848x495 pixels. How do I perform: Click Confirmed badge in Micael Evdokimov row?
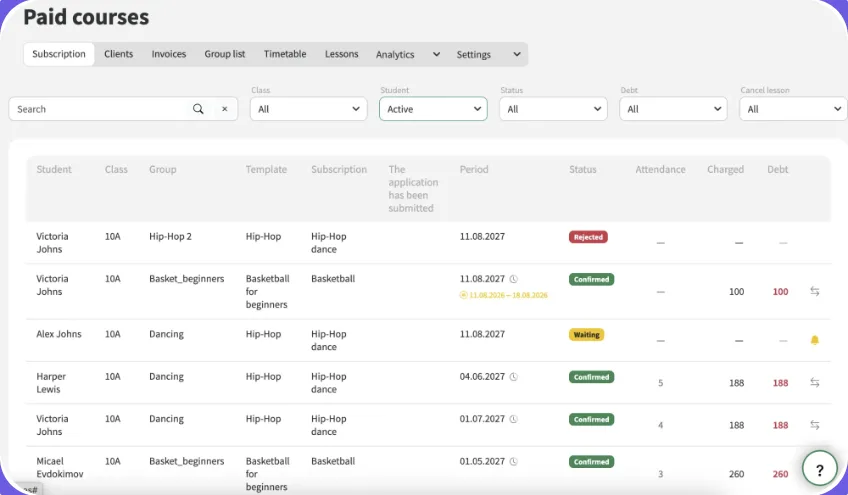(x=591, y=461)
